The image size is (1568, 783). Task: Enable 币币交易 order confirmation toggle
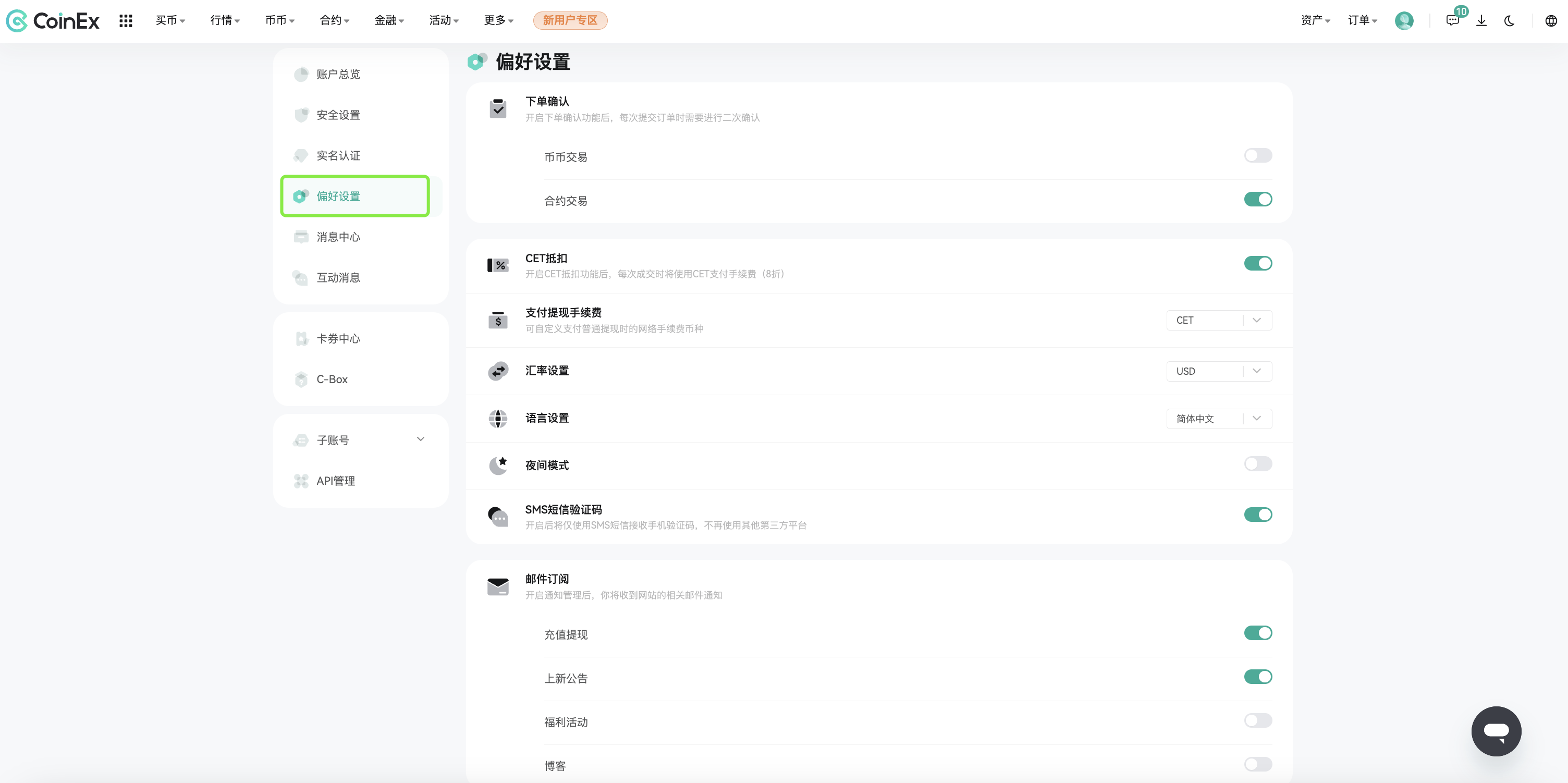[x=1257, y=155]
